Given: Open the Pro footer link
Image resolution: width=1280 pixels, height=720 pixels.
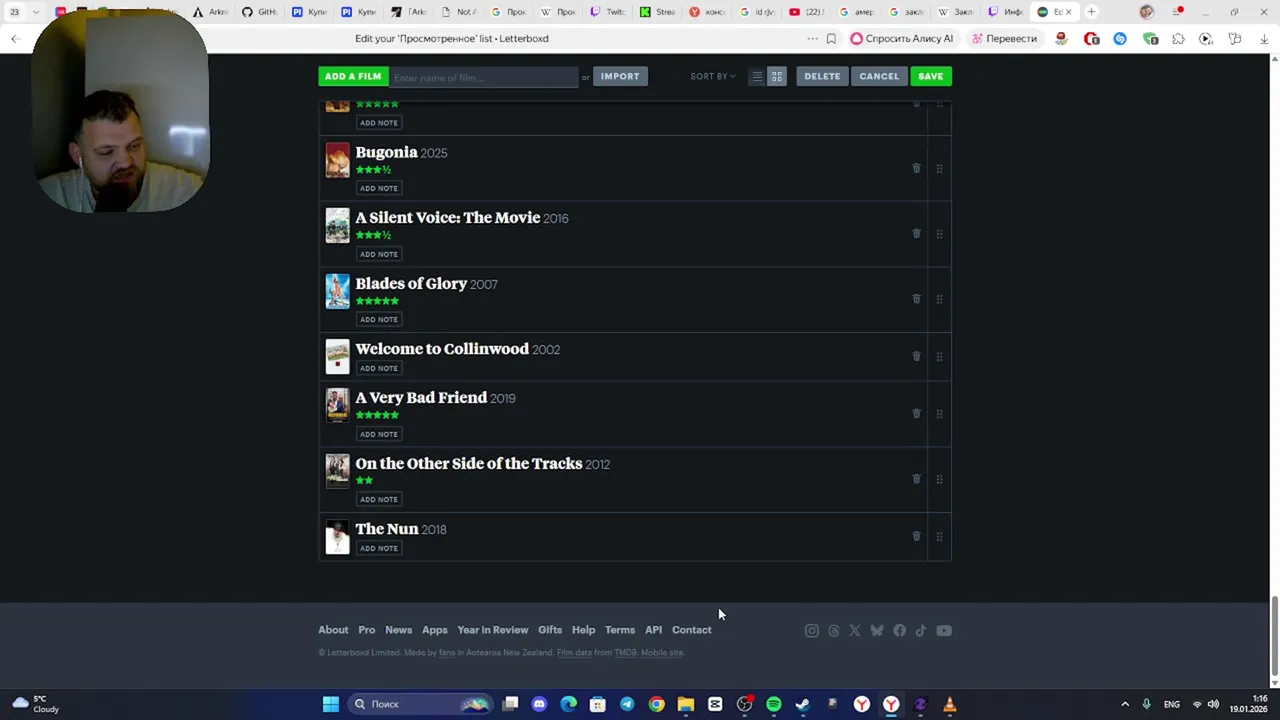Looking at the screenshot, I should coord(367,630).
